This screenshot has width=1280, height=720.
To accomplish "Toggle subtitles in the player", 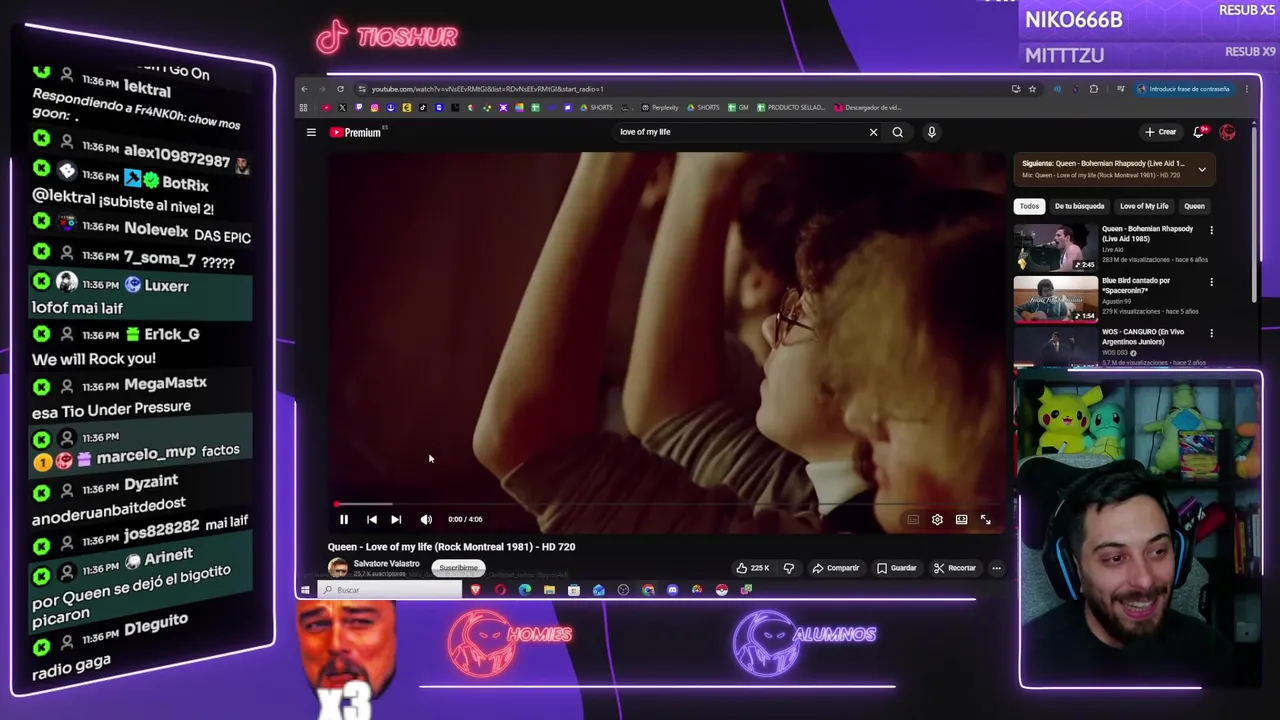I will pyautogui.click(x=913, y=520).
